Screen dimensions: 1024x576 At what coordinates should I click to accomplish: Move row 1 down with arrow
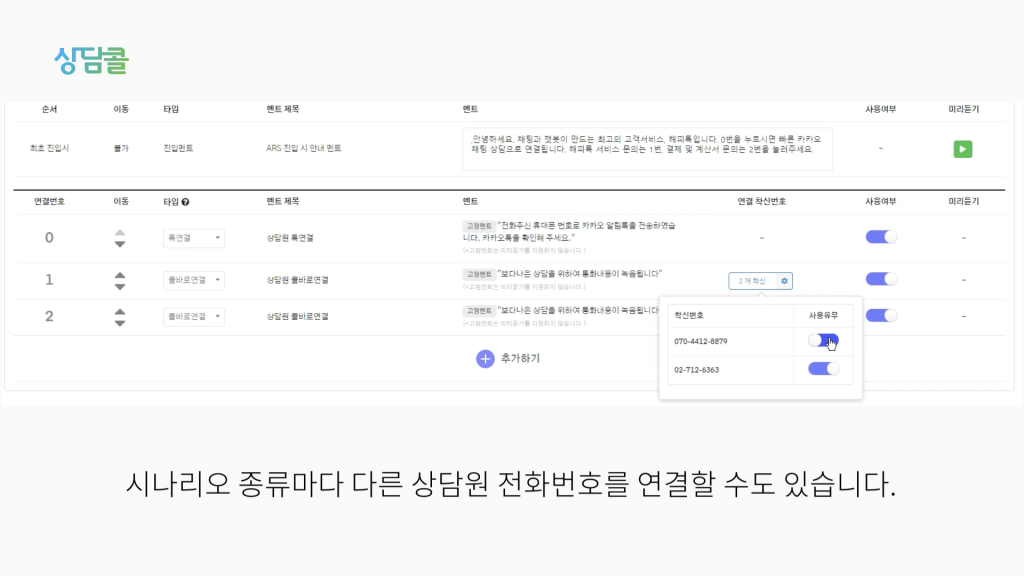120,287
